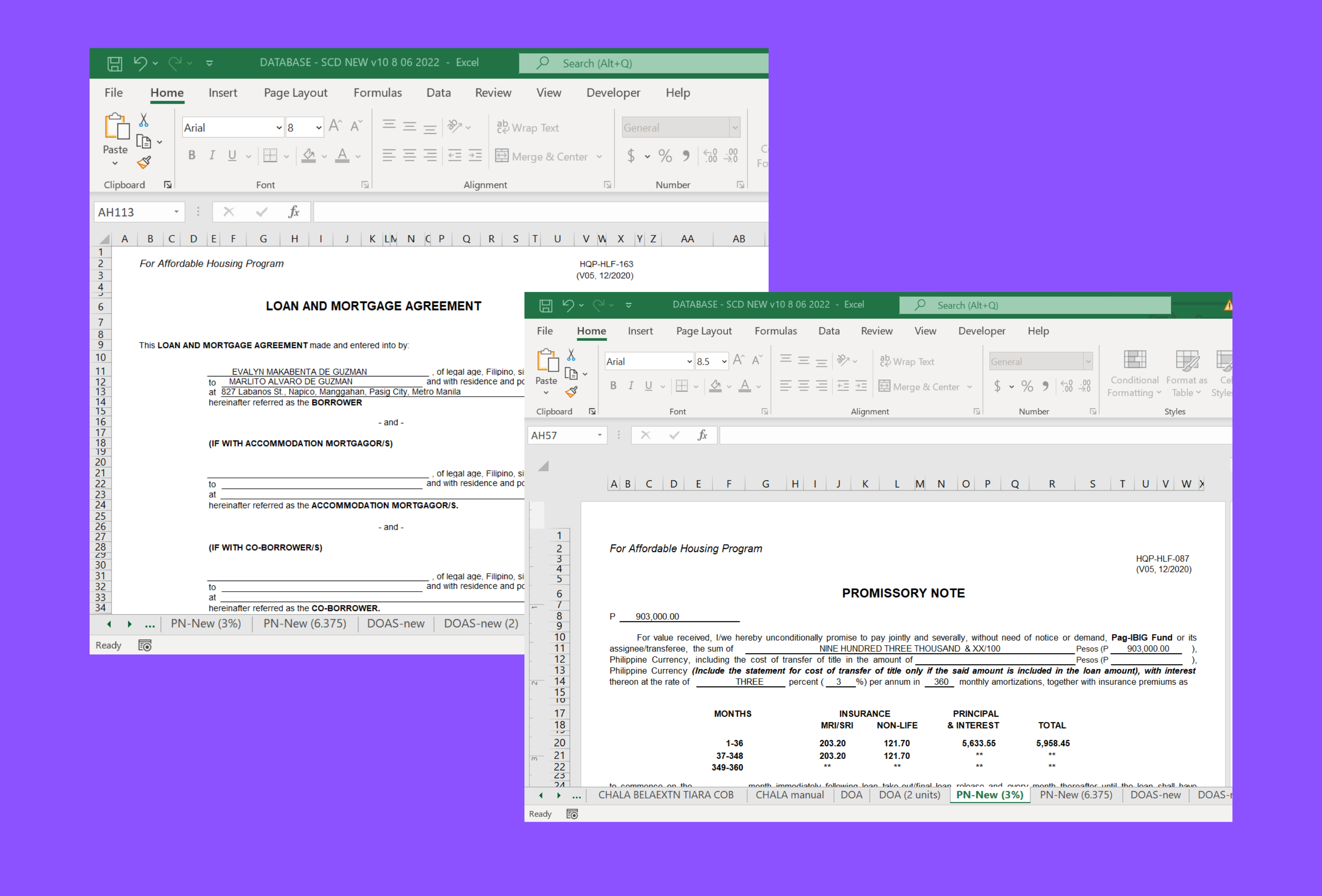Viewport: 1322px width, 896px height.
Task: Click the Insert Function fx icon by AH57
Action: (x=703, y=435)
